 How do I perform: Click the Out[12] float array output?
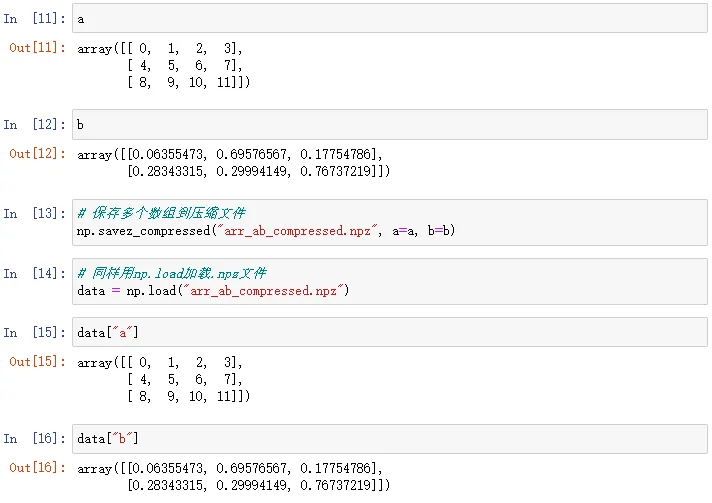233,162
